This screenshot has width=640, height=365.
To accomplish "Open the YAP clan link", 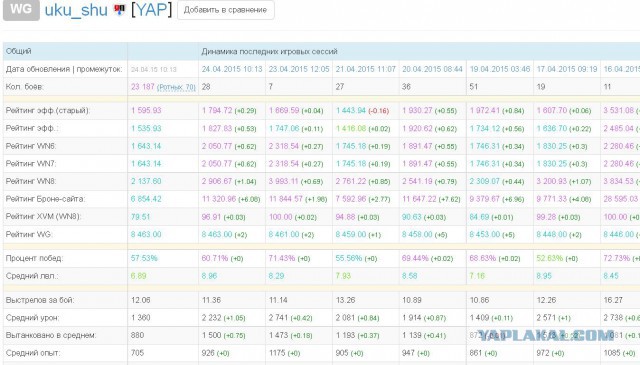I will coord(151,9).
